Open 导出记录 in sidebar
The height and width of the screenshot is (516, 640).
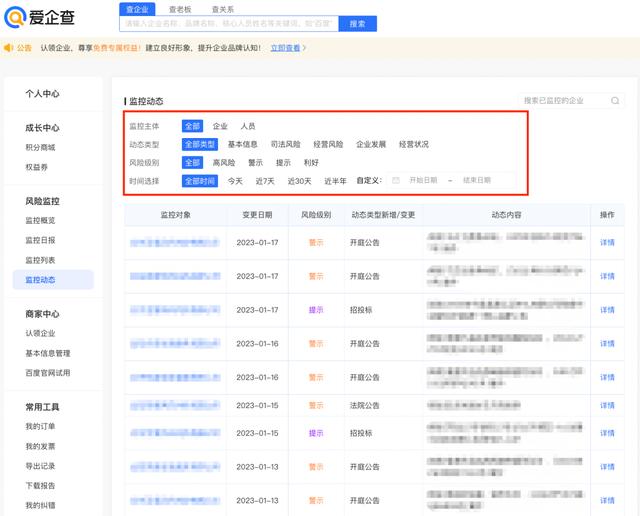[x=40, y=466]
